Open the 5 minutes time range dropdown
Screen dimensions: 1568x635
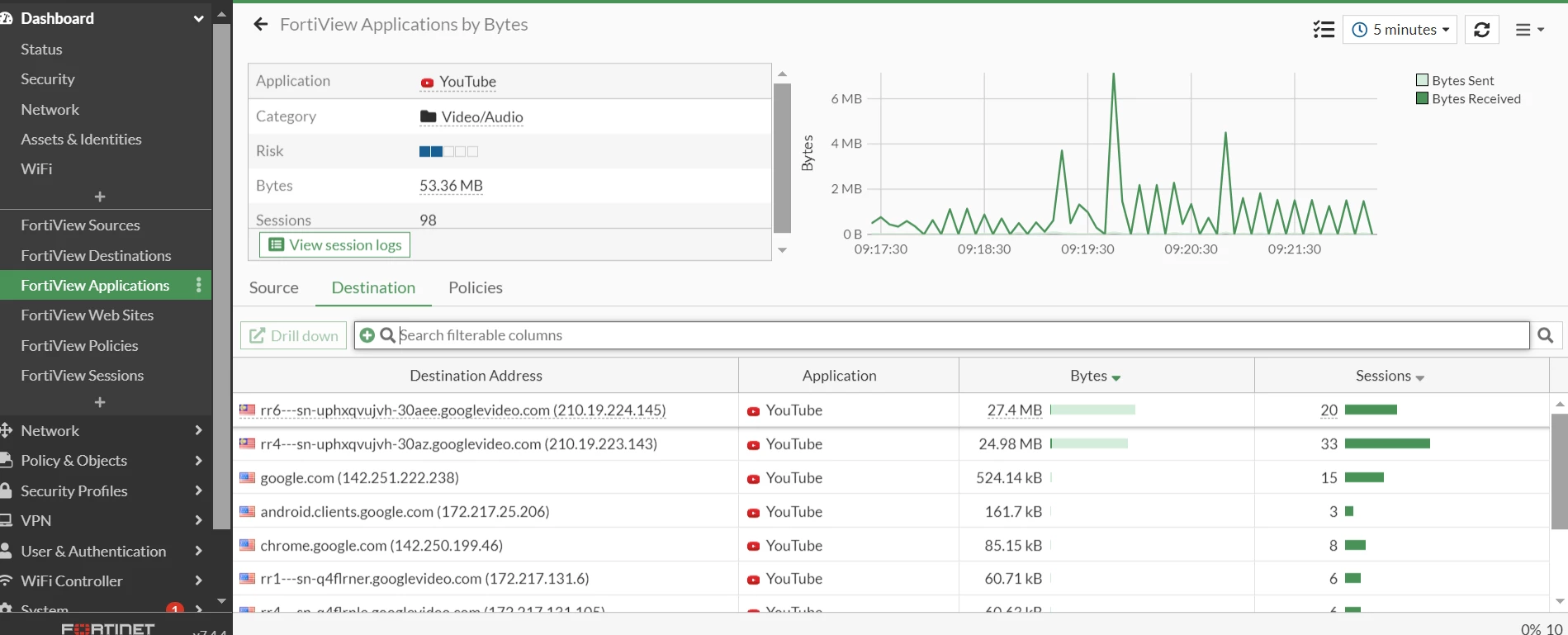pos(1400,30)
